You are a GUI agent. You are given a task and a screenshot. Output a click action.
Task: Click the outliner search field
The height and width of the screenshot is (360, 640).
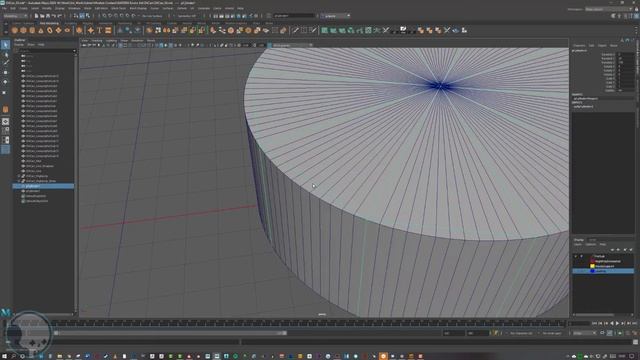(45, 51)
